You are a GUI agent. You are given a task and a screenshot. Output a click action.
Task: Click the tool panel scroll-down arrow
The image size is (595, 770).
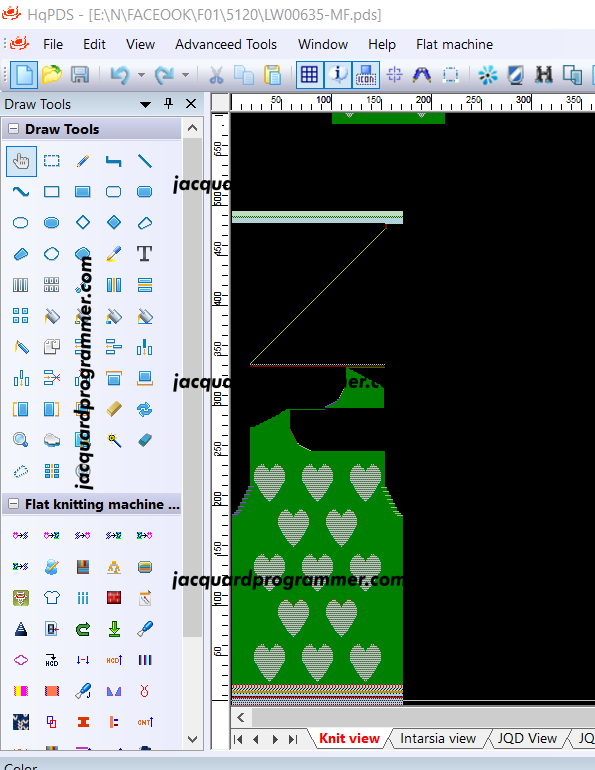(192, 739)
